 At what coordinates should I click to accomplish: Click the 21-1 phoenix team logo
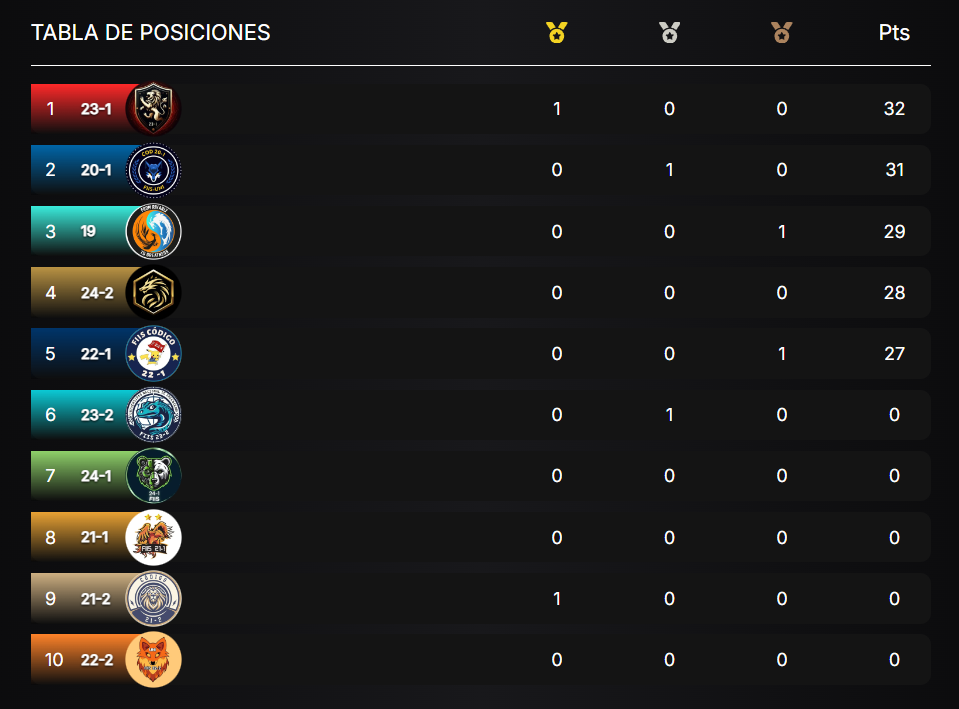(153, 537)
